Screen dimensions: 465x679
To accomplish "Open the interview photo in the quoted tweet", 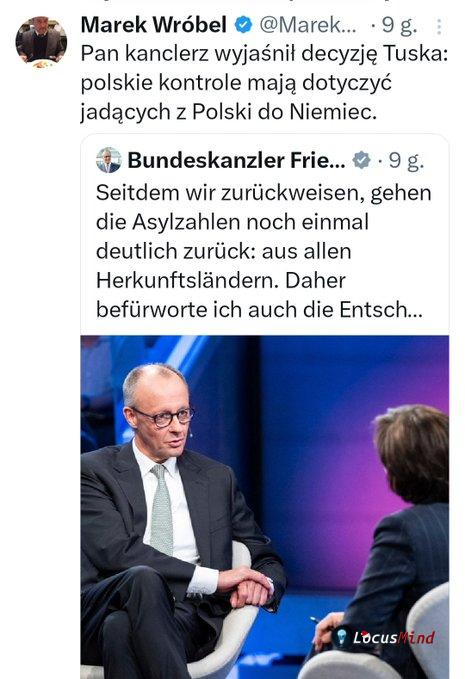I will coord(265,507).
